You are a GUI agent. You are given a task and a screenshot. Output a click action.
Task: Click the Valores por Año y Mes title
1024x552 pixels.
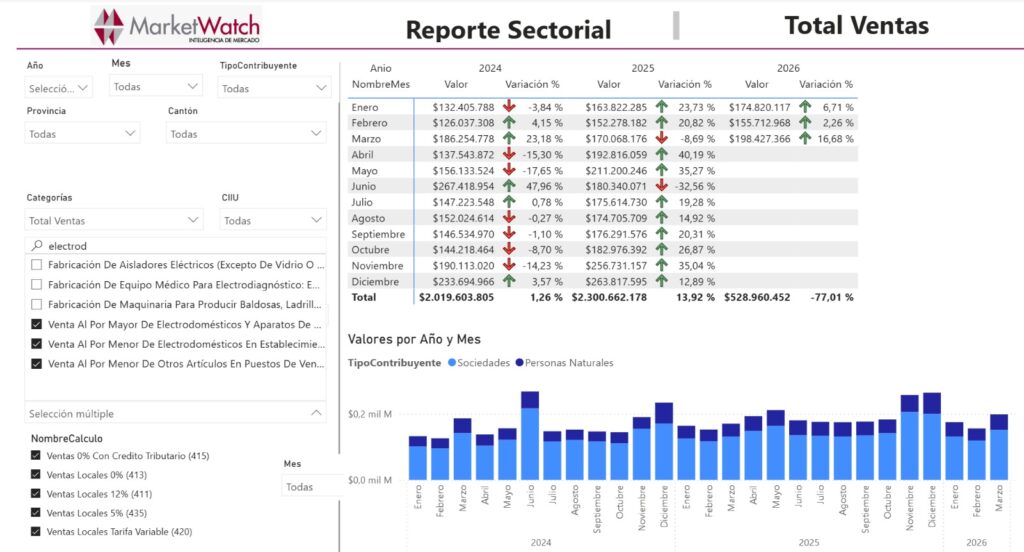pyautogui.click(x=414, y=339)
